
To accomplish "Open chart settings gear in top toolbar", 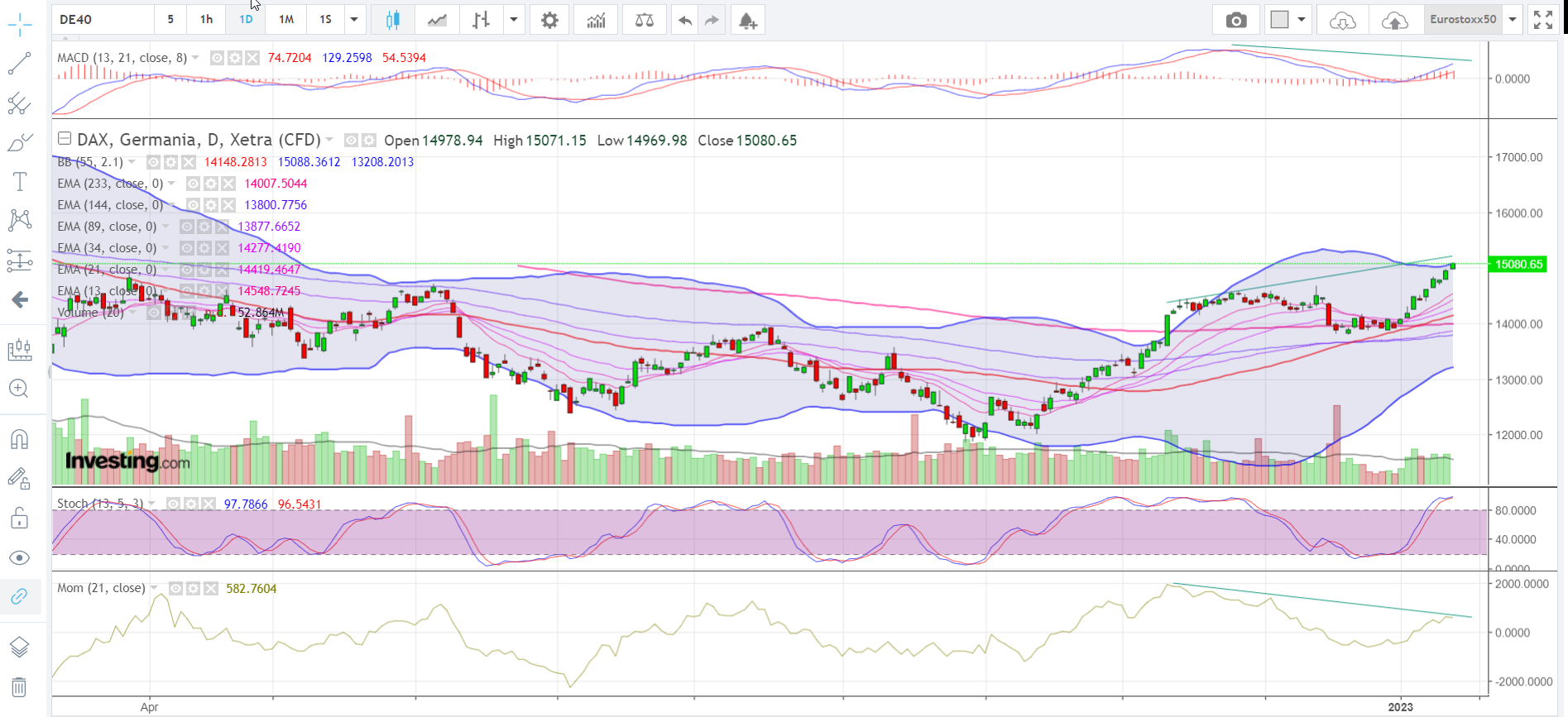I will (x=549, y=20).
